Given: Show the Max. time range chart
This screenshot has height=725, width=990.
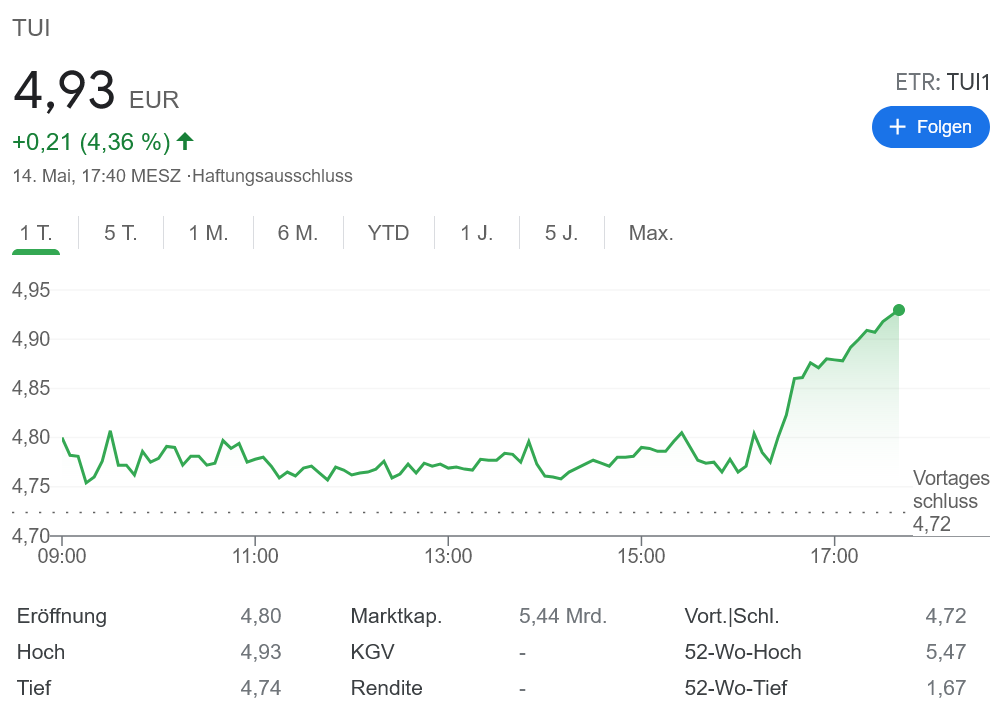Looking at the screenshot, I should (x=651, y=233).
